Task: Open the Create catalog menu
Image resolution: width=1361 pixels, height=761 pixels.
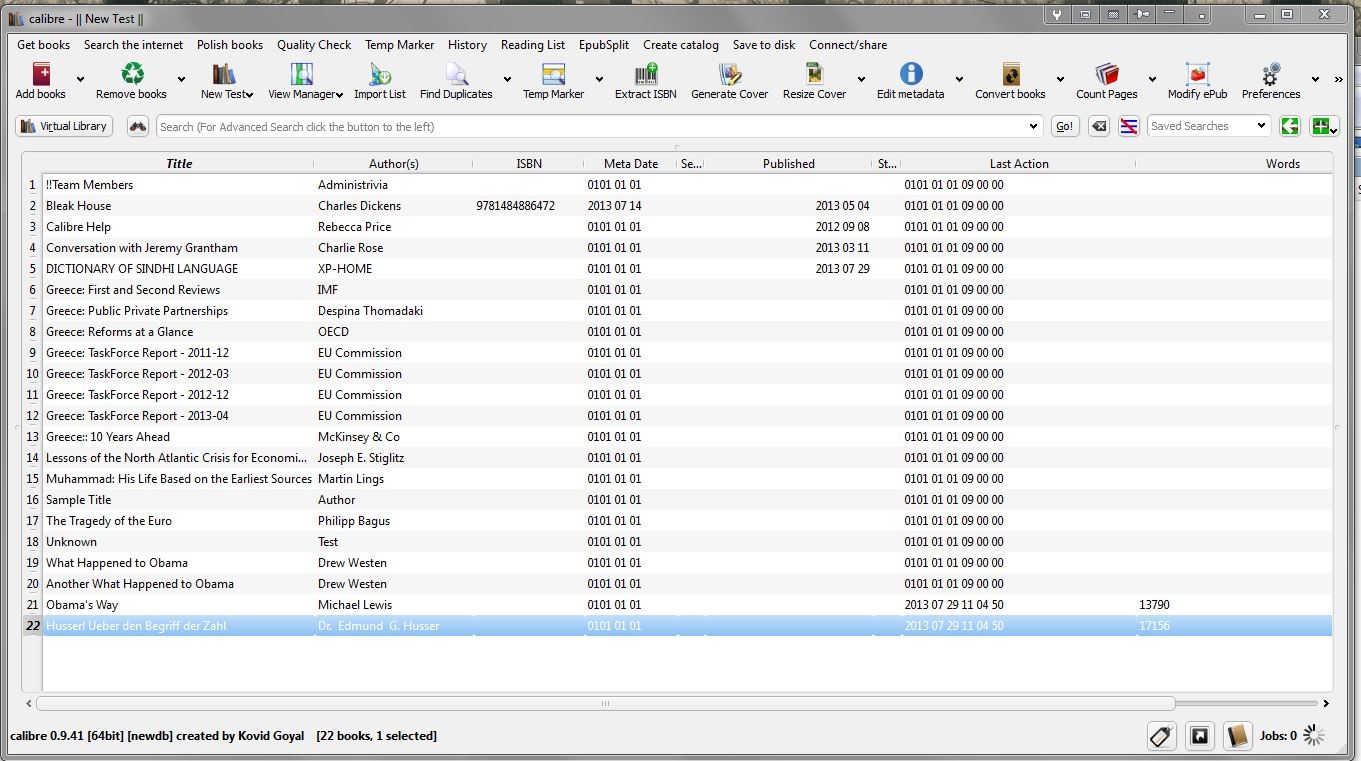Action: (x=681, y=45)
